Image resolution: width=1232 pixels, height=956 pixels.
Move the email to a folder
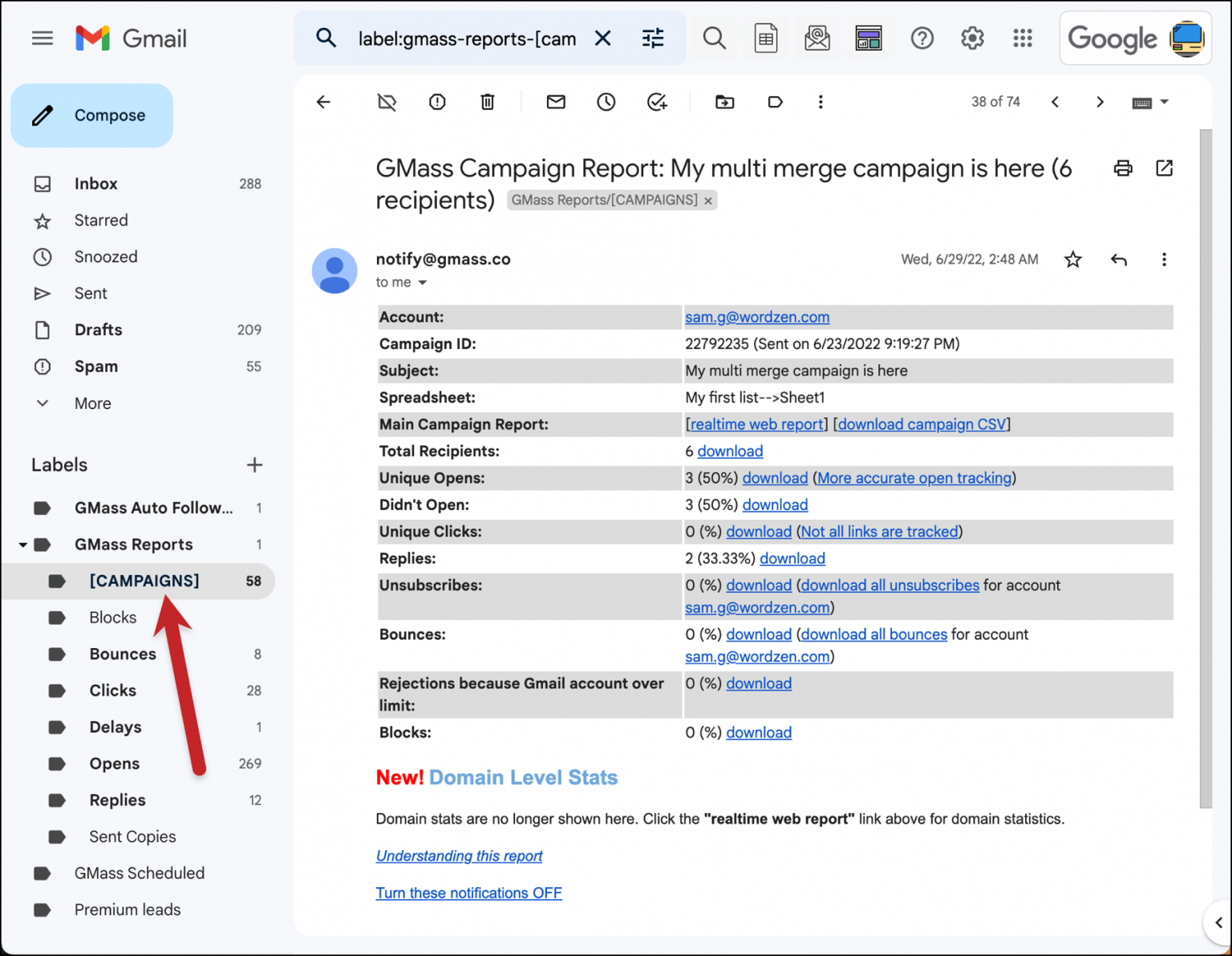click(724, 102)
